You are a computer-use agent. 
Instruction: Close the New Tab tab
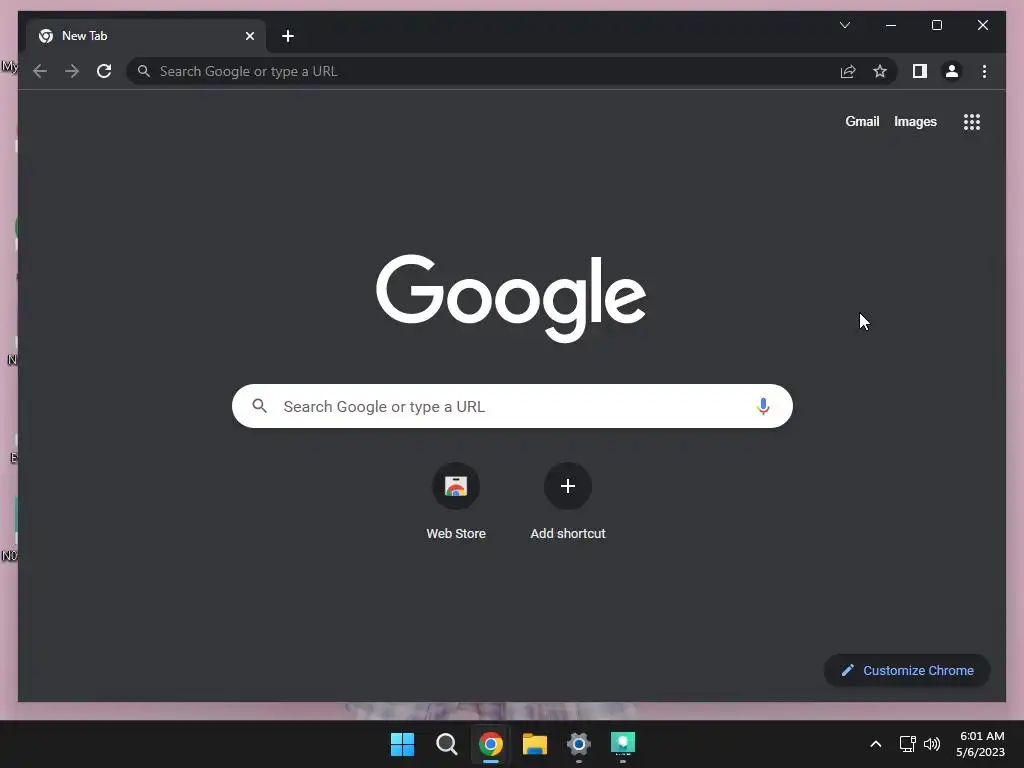coord(249,36)
